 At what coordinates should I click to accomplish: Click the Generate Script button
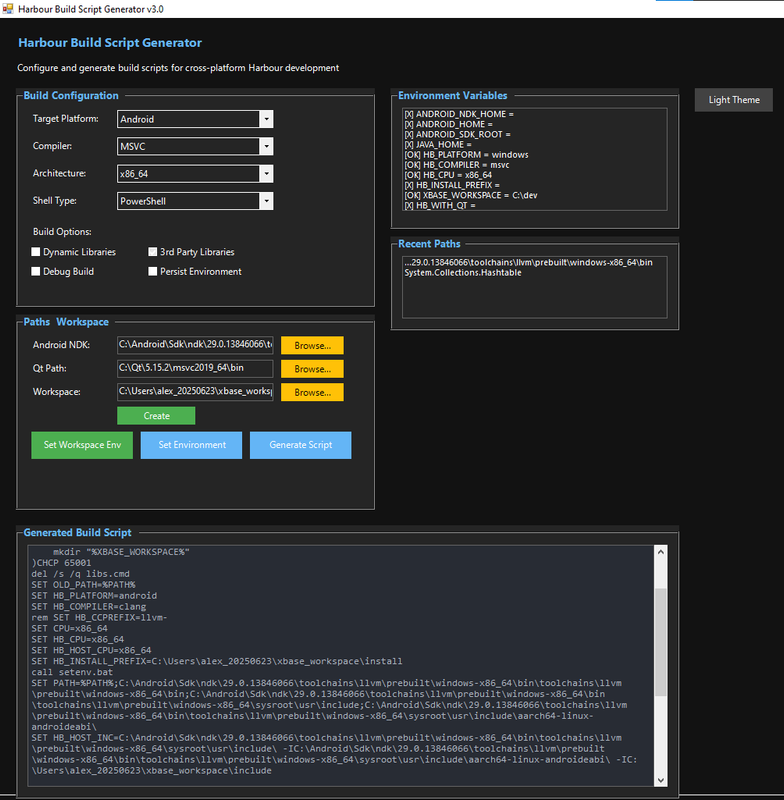[x=300, y=445]
